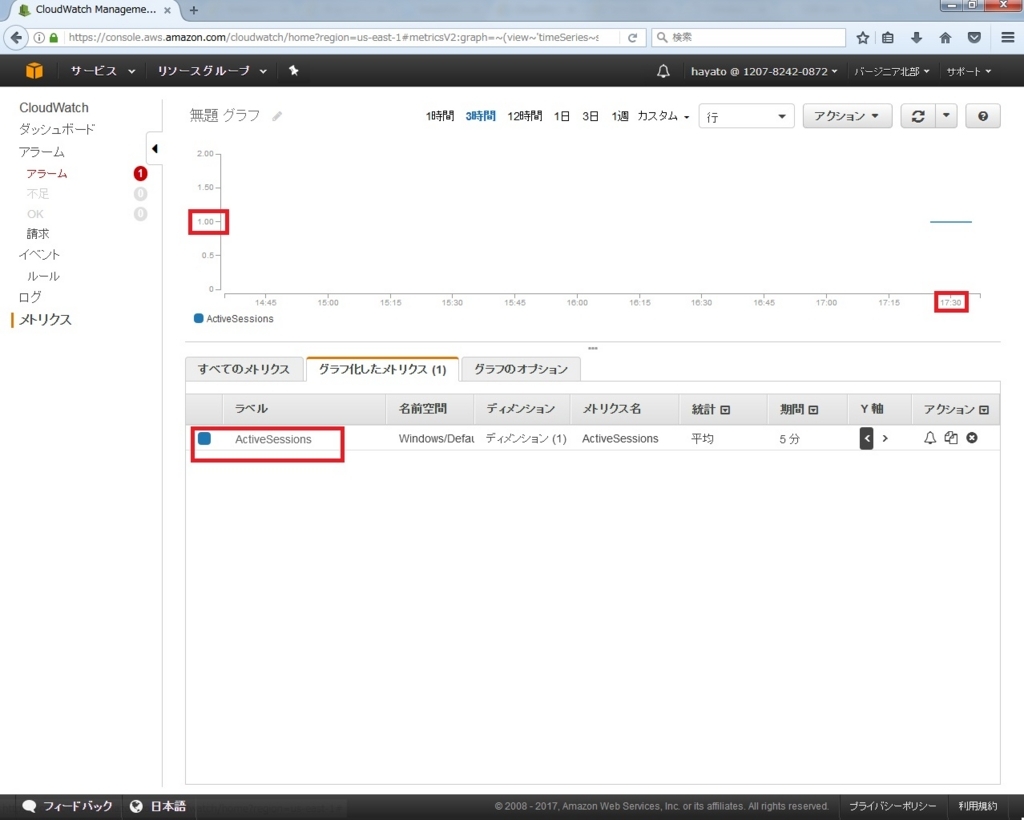This screenshot has height=820, width=1024.
Task: Click the URL address bar
Action: point(333,37)
